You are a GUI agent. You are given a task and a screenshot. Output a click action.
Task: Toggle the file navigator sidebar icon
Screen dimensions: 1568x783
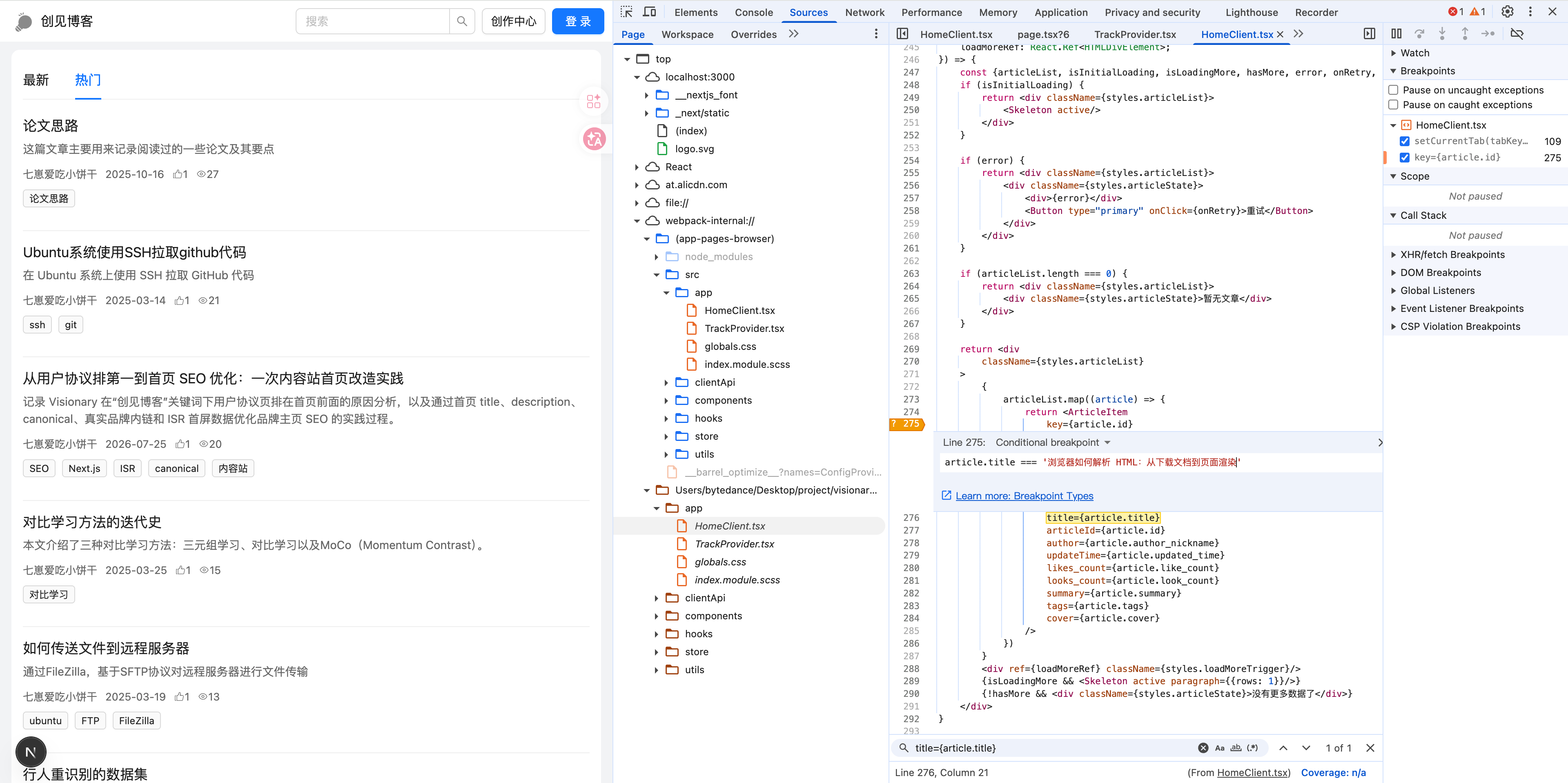(903, 34)
